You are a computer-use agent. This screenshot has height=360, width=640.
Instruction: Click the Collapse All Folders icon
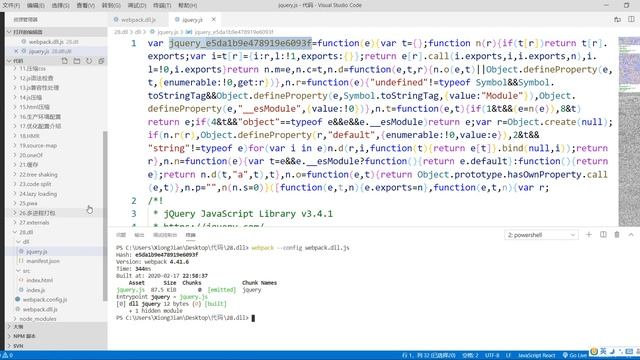101,61
